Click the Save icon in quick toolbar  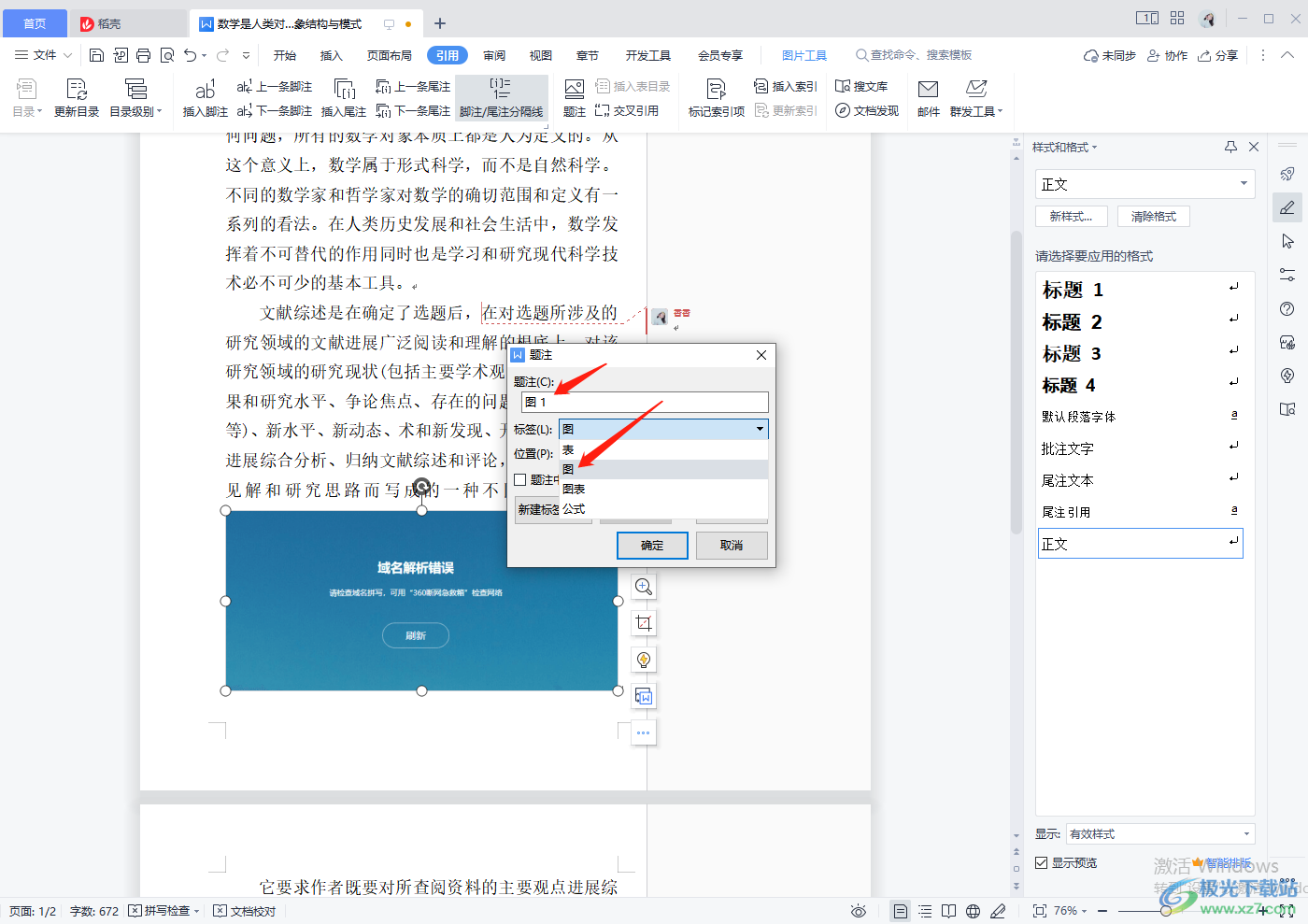[x=96, y=55]
